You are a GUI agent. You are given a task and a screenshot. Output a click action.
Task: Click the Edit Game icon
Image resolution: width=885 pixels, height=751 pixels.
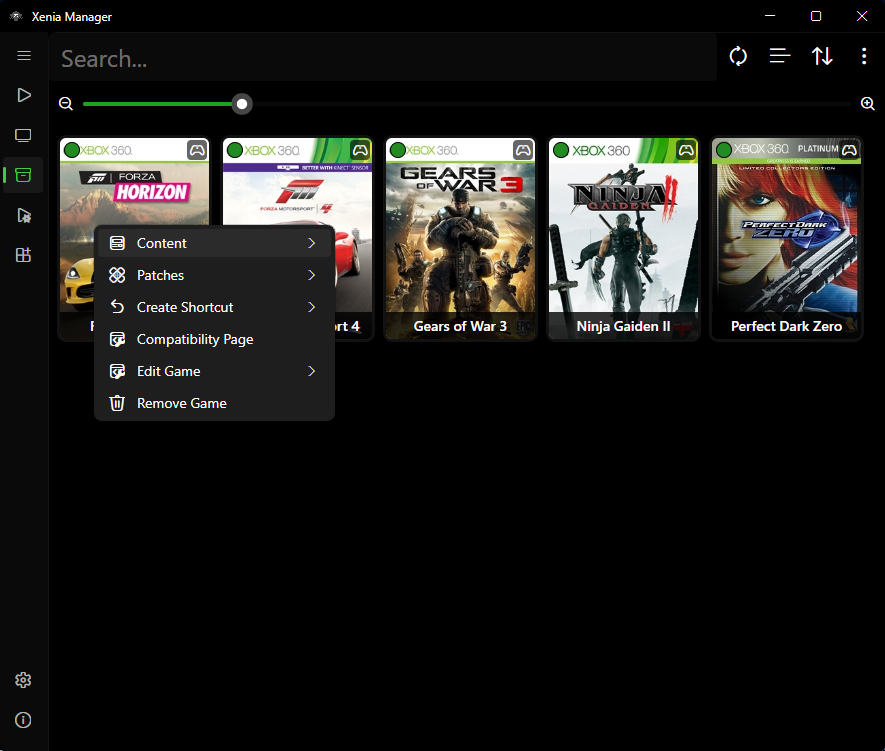coord(117,371)
